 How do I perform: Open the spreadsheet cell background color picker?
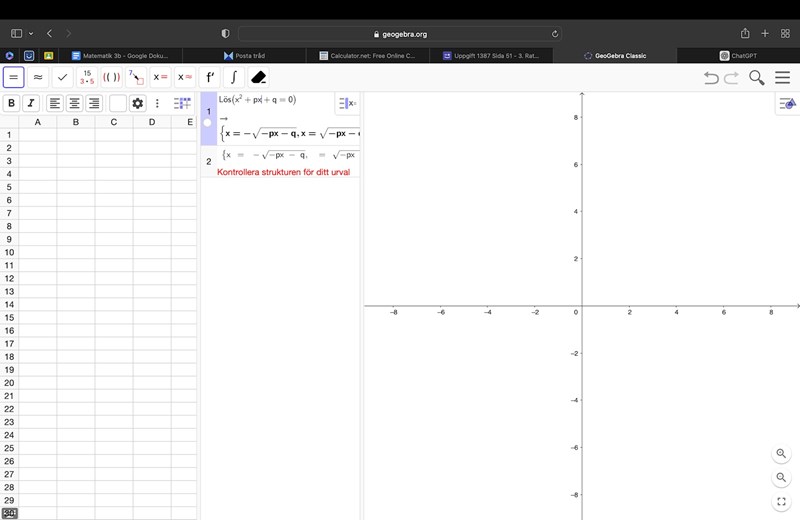(118, 103)
